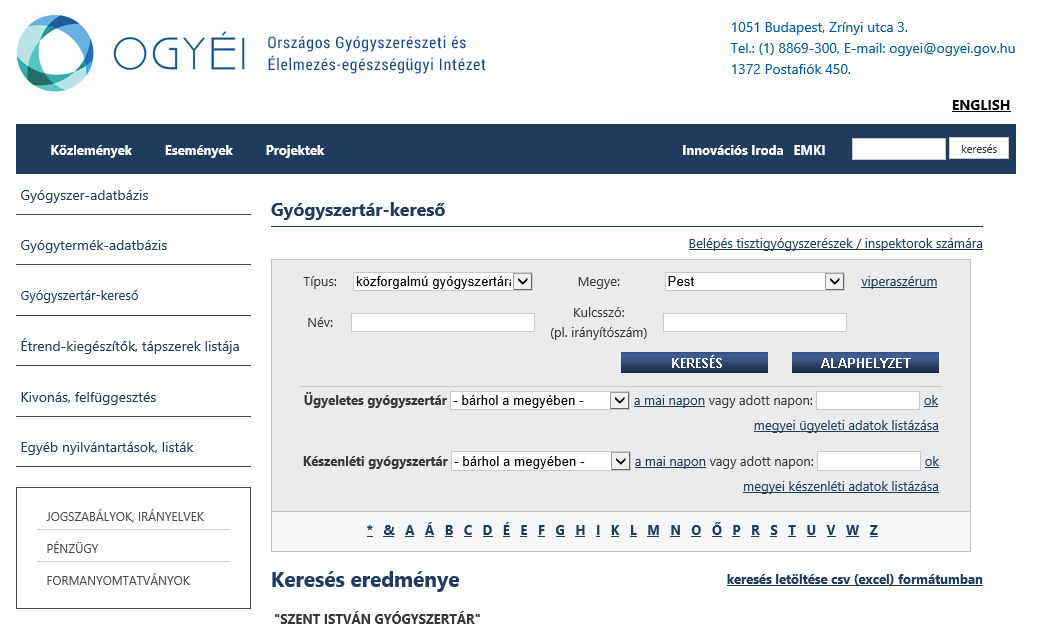
Task: Filter pharmacies by letter O
Action: tap(696, 530)
